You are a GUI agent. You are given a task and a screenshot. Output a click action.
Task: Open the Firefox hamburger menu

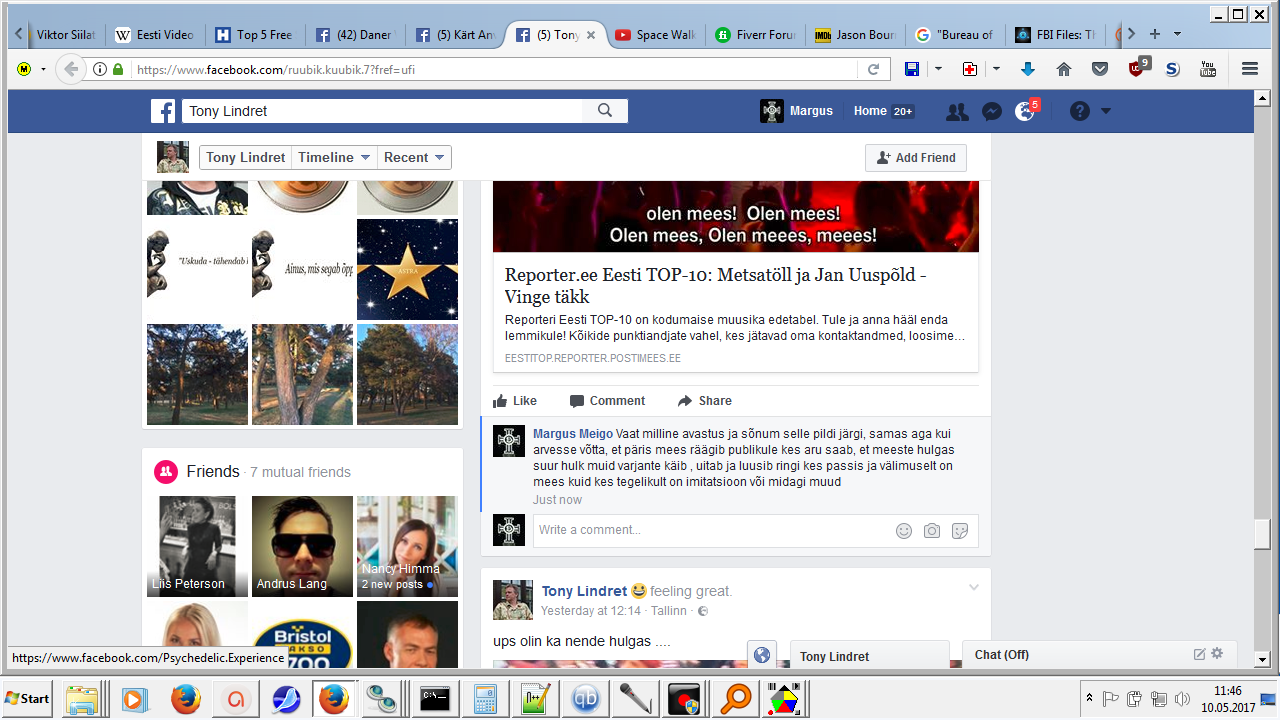click(x=1249, y=69)
